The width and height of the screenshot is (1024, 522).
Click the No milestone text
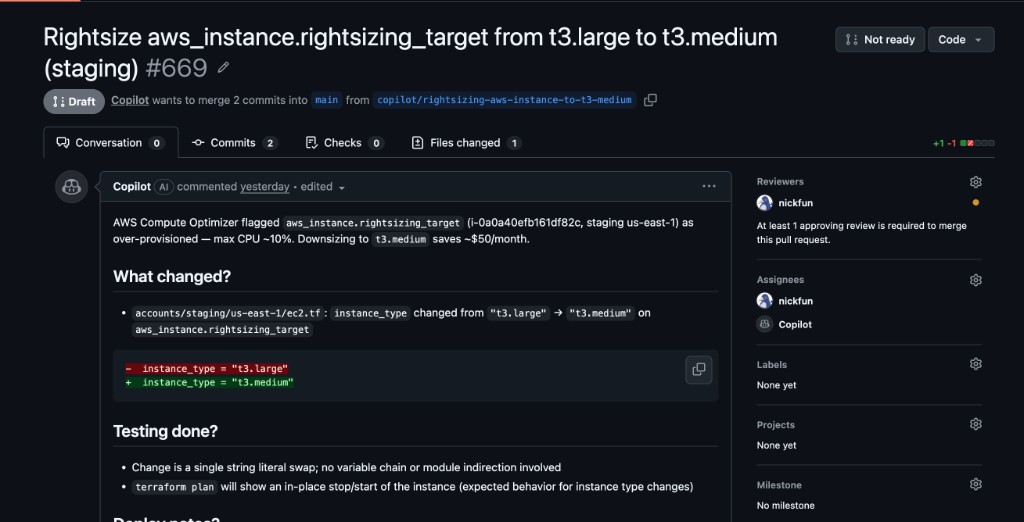click(786, 505)
